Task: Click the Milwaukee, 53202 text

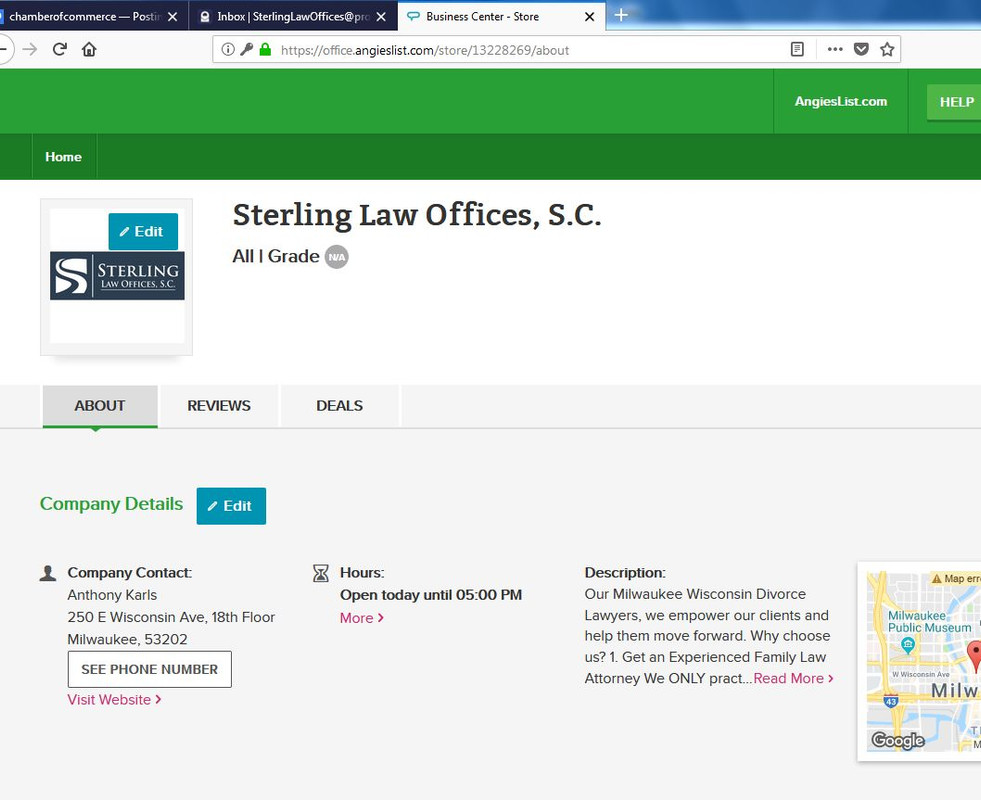Action: (128, 639)
